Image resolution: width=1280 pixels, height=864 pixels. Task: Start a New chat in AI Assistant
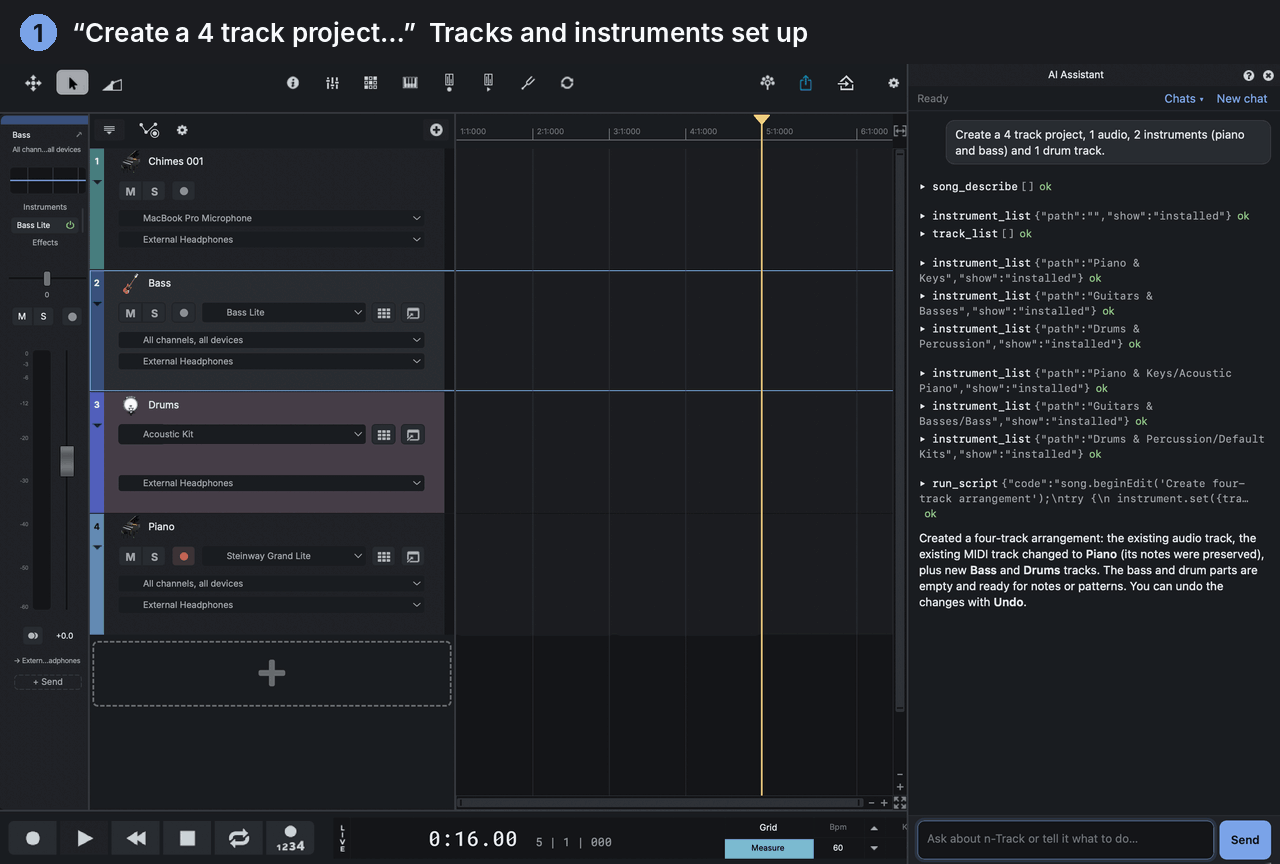pos(1242,99)
